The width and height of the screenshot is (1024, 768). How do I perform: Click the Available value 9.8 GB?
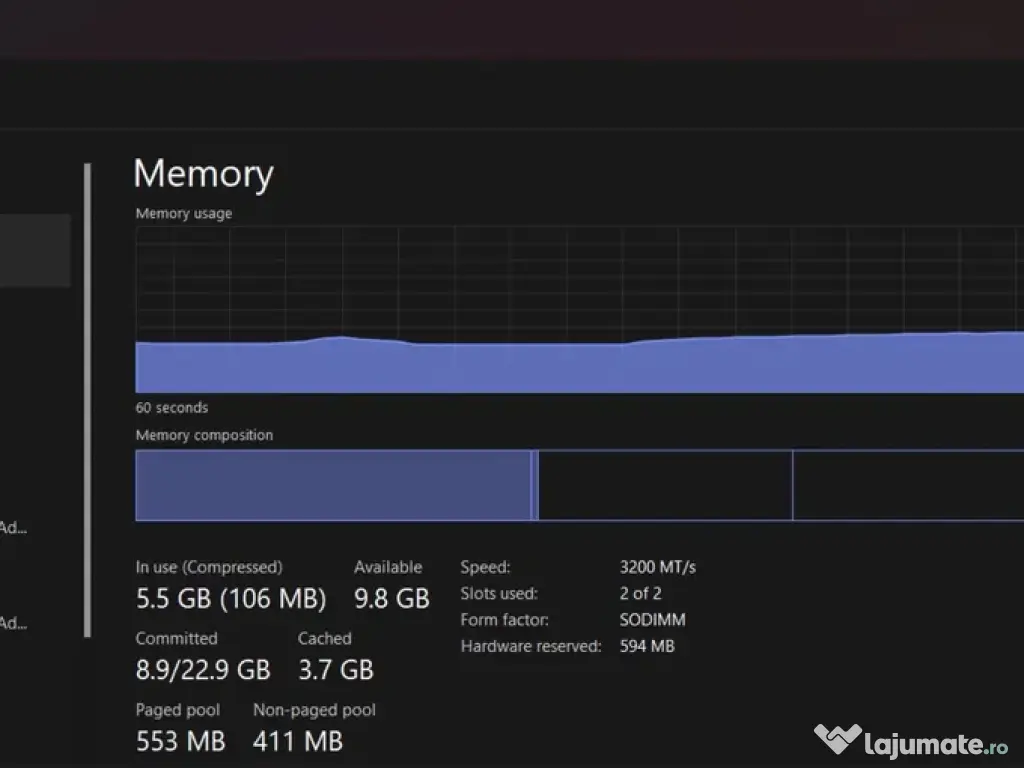pyautogui.click(x=391, y=599)
